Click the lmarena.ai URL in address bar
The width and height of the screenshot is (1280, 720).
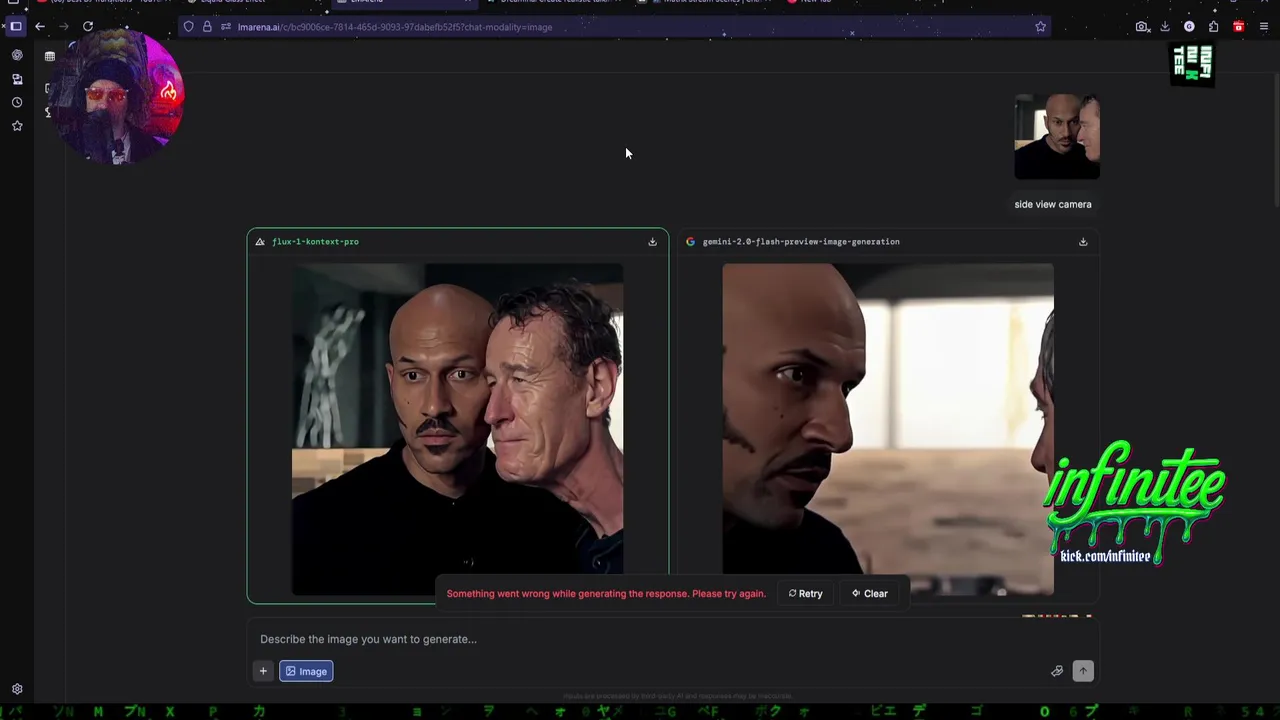(x=395, y=27)
